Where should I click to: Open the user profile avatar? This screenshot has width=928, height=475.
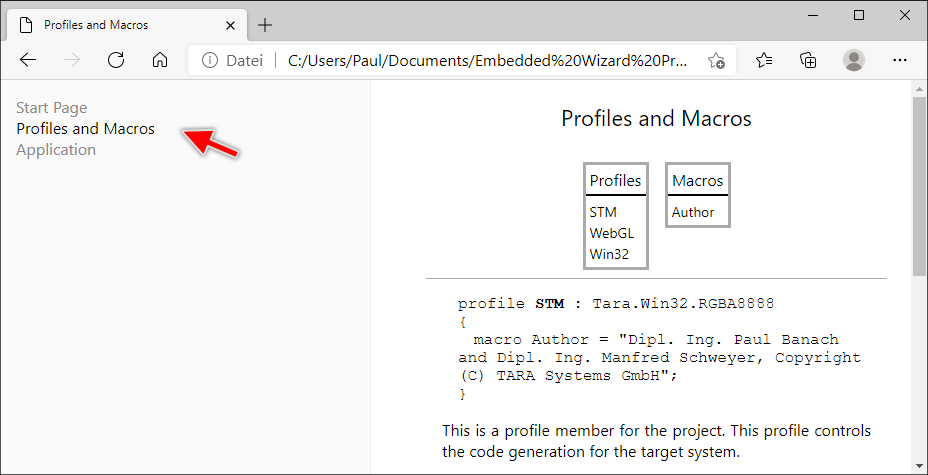click(x=854, y=60)
